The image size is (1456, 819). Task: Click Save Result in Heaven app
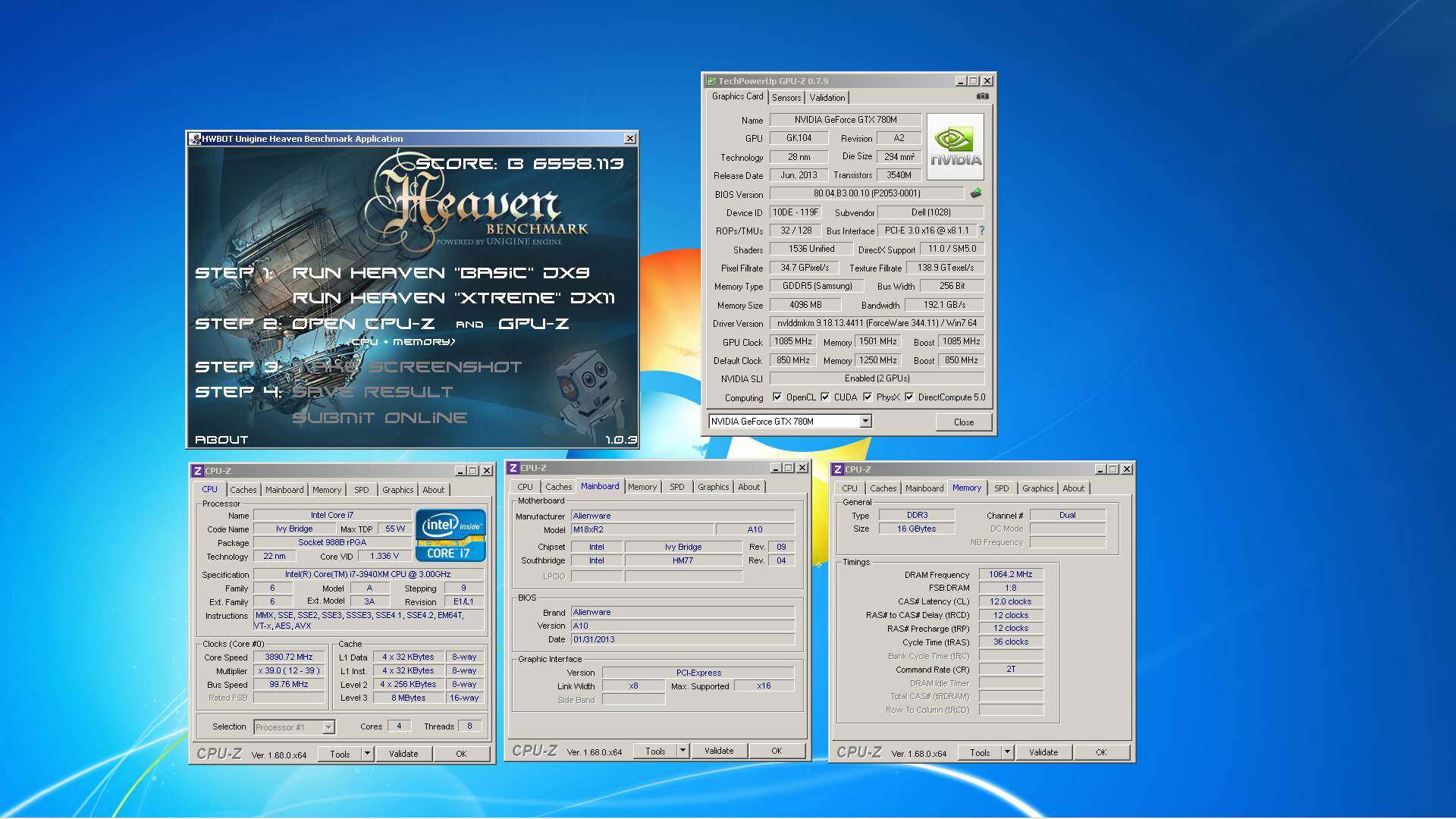point(372,392)
